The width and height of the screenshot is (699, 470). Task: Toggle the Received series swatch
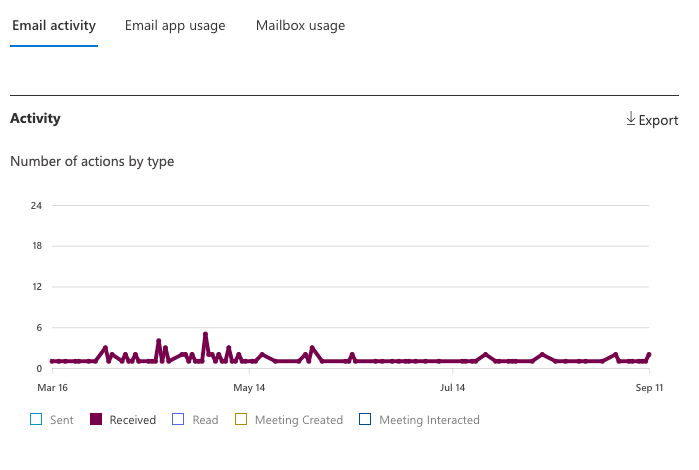tap(96, 420)
